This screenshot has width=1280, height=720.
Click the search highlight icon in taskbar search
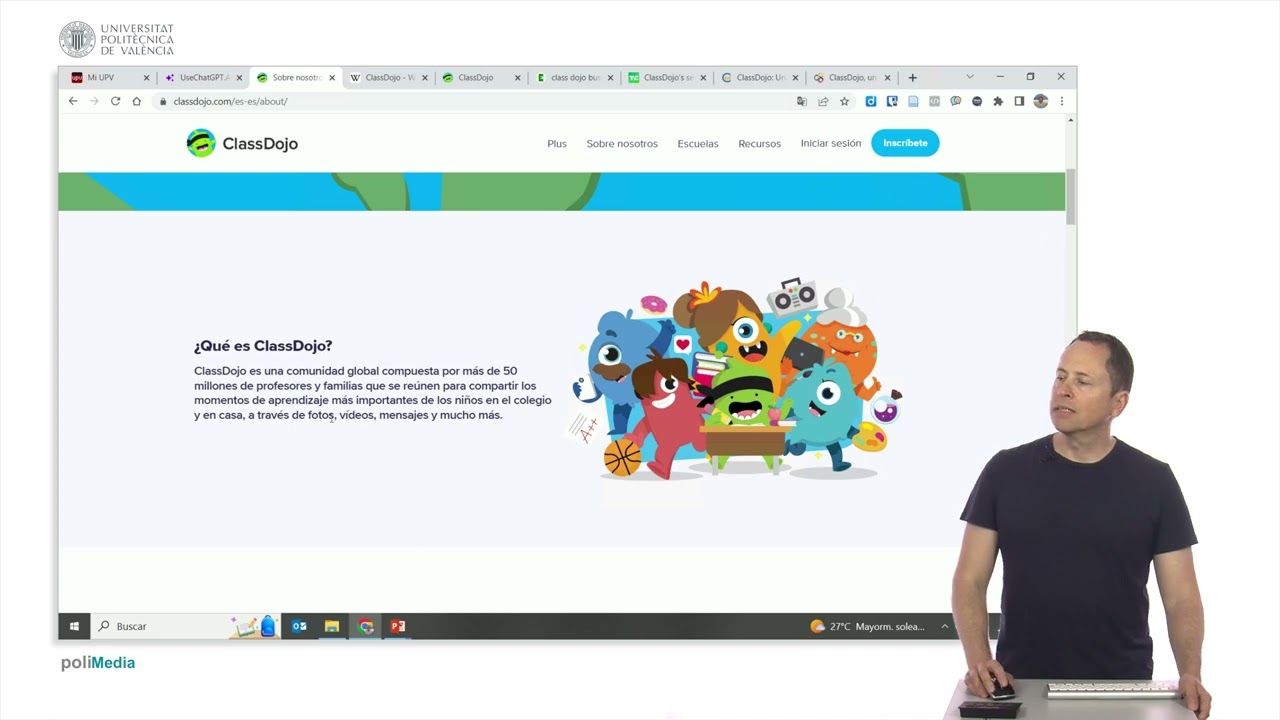click(x=253, y=626)
